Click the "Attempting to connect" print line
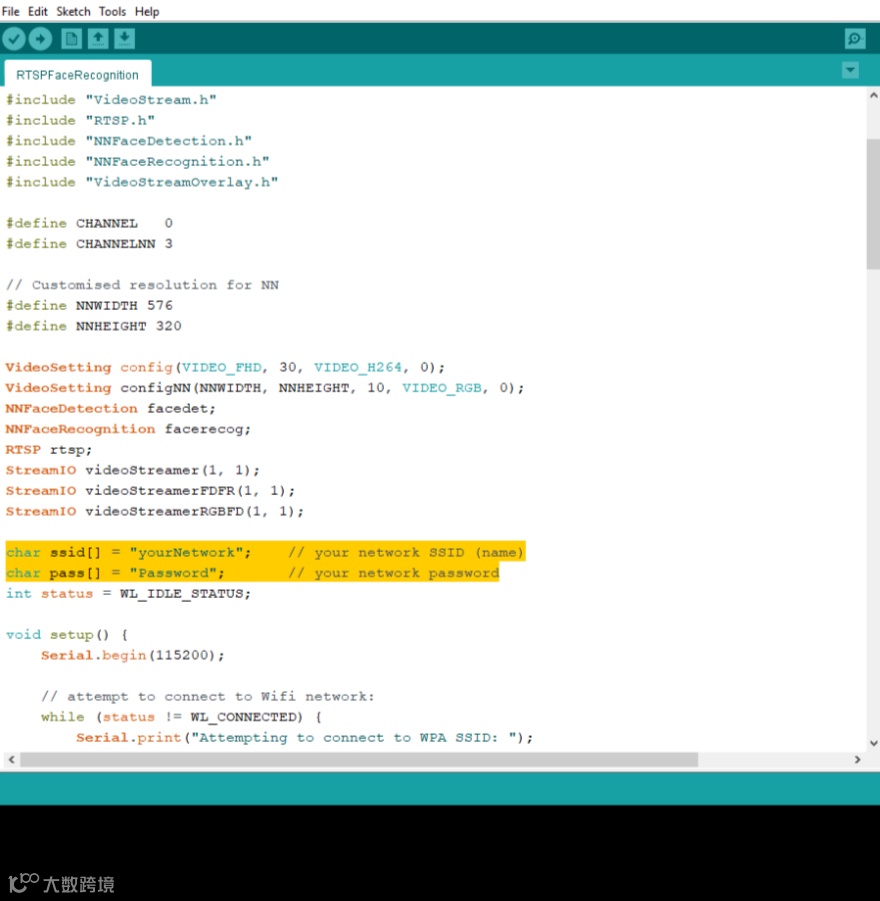This screenshot has width=880, height=901. point(305,738)
